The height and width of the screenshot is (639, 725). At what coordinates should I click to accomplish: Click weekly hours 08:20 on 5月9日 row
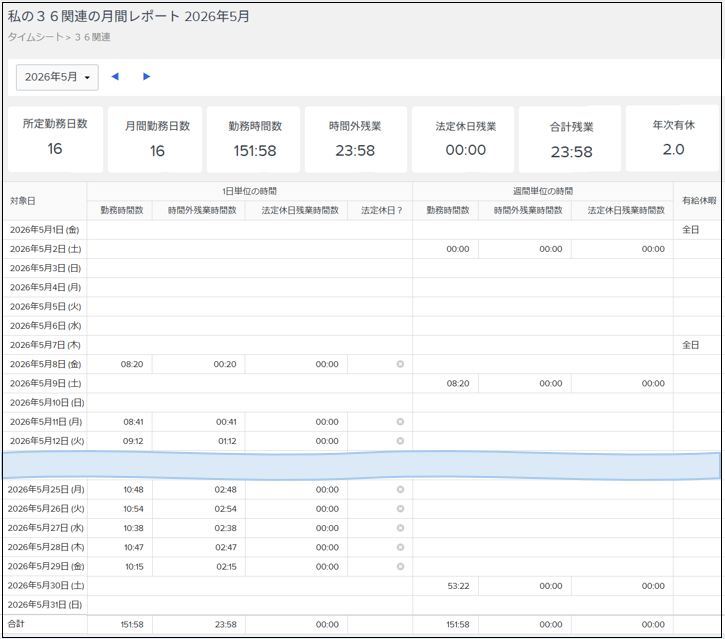click(x=458, y=383)
